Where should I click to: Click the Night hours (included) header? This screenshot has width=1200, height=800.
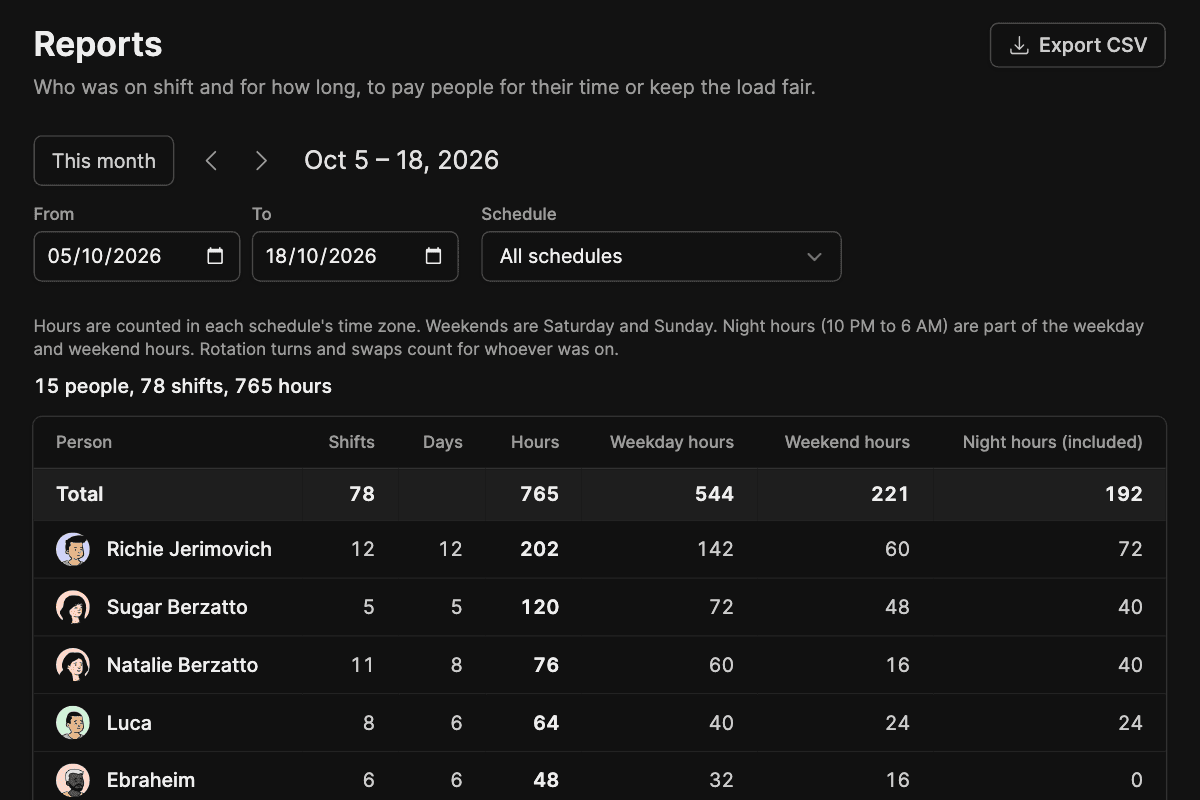coord(1052,442)
